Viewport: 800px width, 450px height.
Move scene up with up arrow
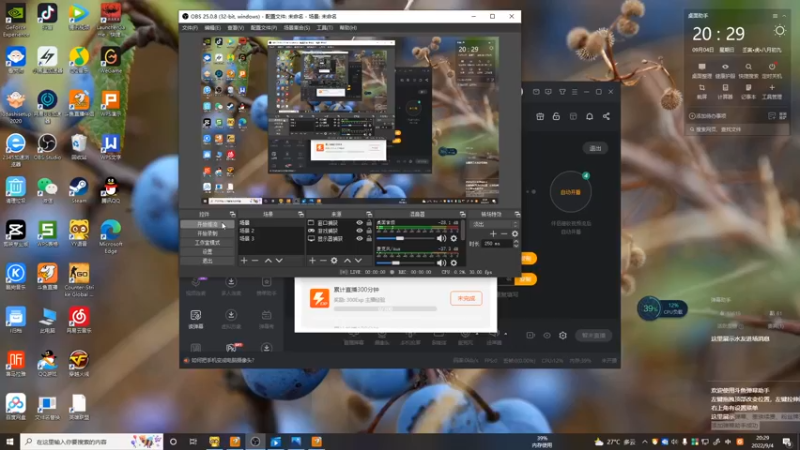coord(268,261)
